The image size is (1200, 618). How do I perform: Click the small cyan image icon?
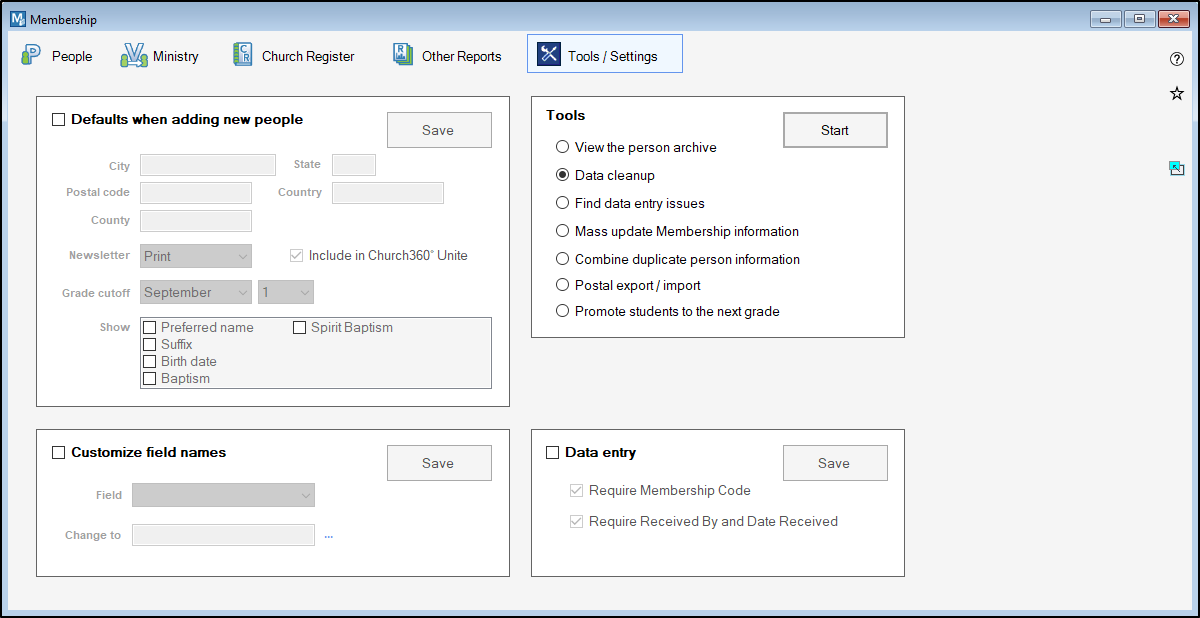point(1177,168)
